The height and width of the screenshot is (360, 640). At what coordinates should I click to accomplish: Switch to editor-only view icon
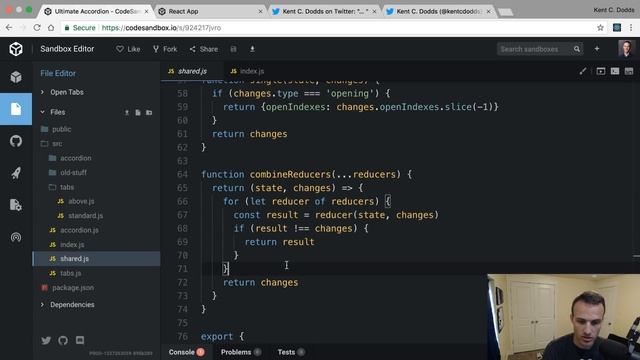629,71
